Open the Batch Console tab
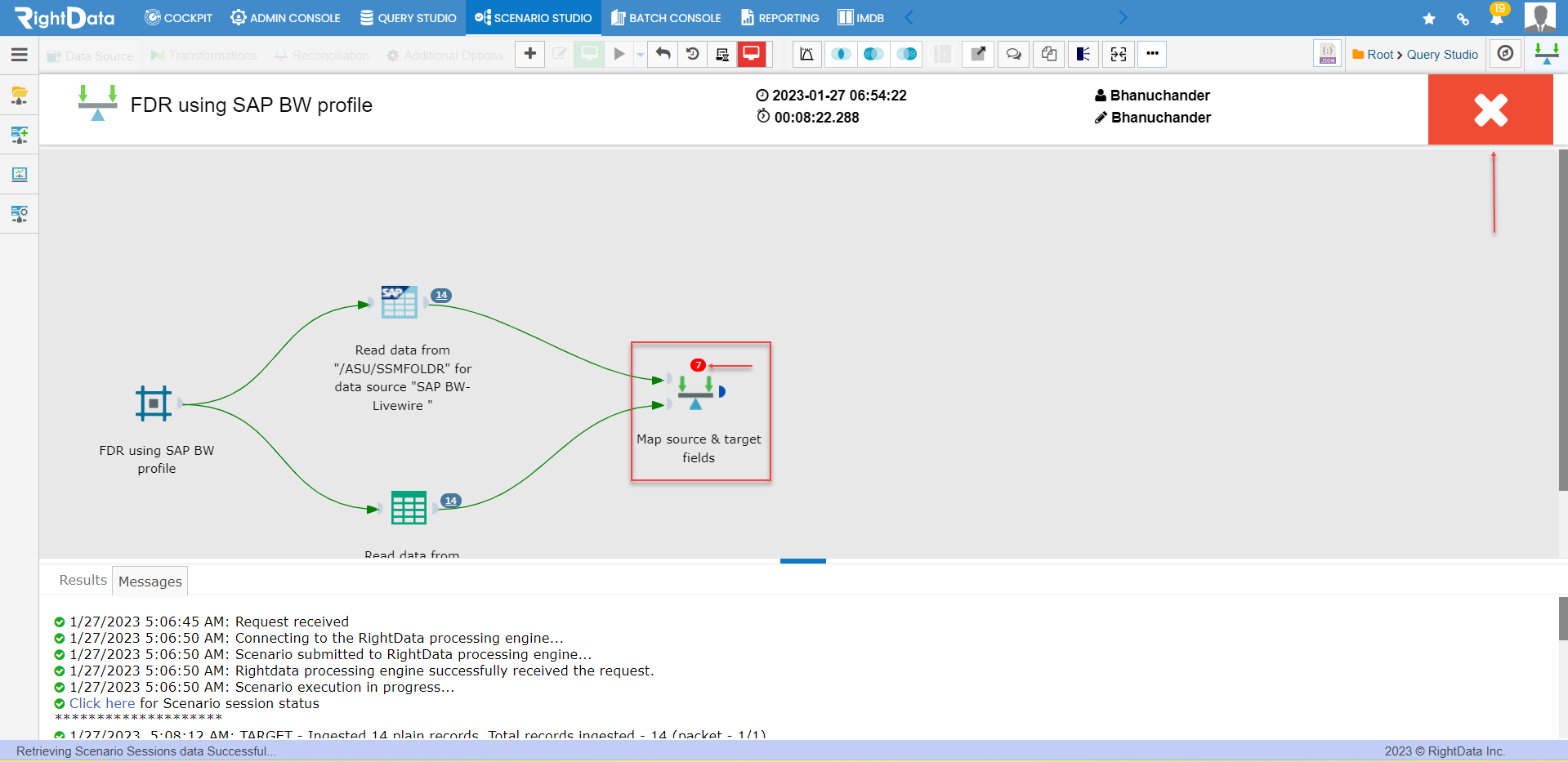 click(666, 18)
